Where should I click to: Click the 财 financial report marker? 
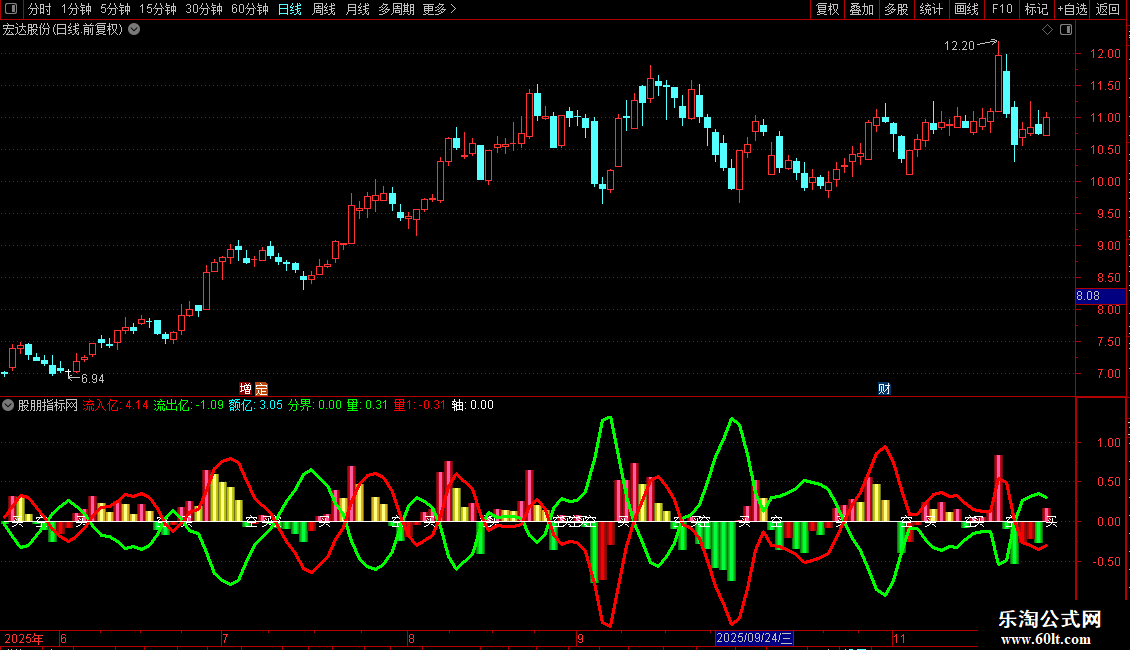884,389
